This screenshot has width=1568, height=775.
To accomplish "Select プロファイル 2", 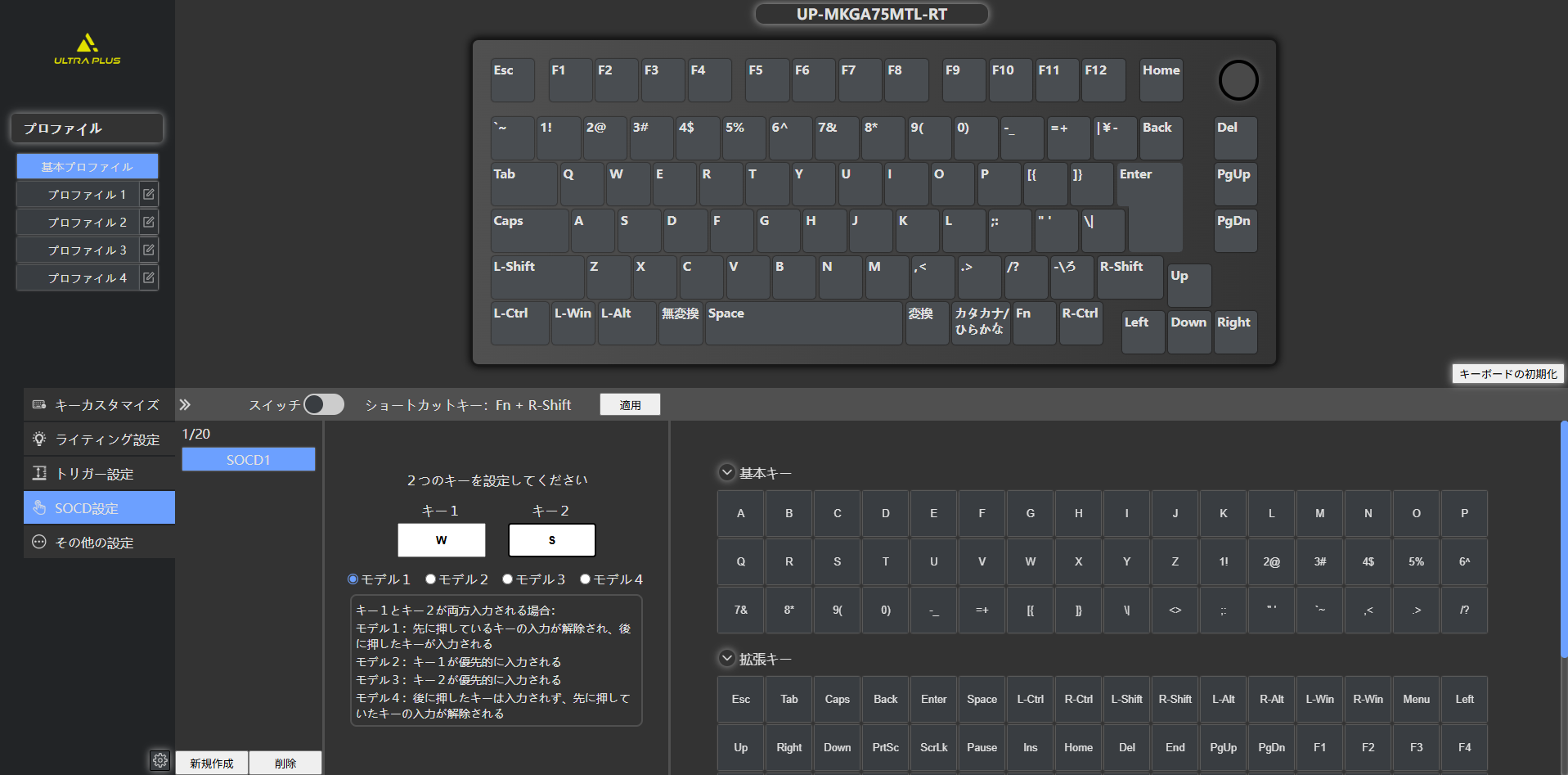I will tap(79, 223).
